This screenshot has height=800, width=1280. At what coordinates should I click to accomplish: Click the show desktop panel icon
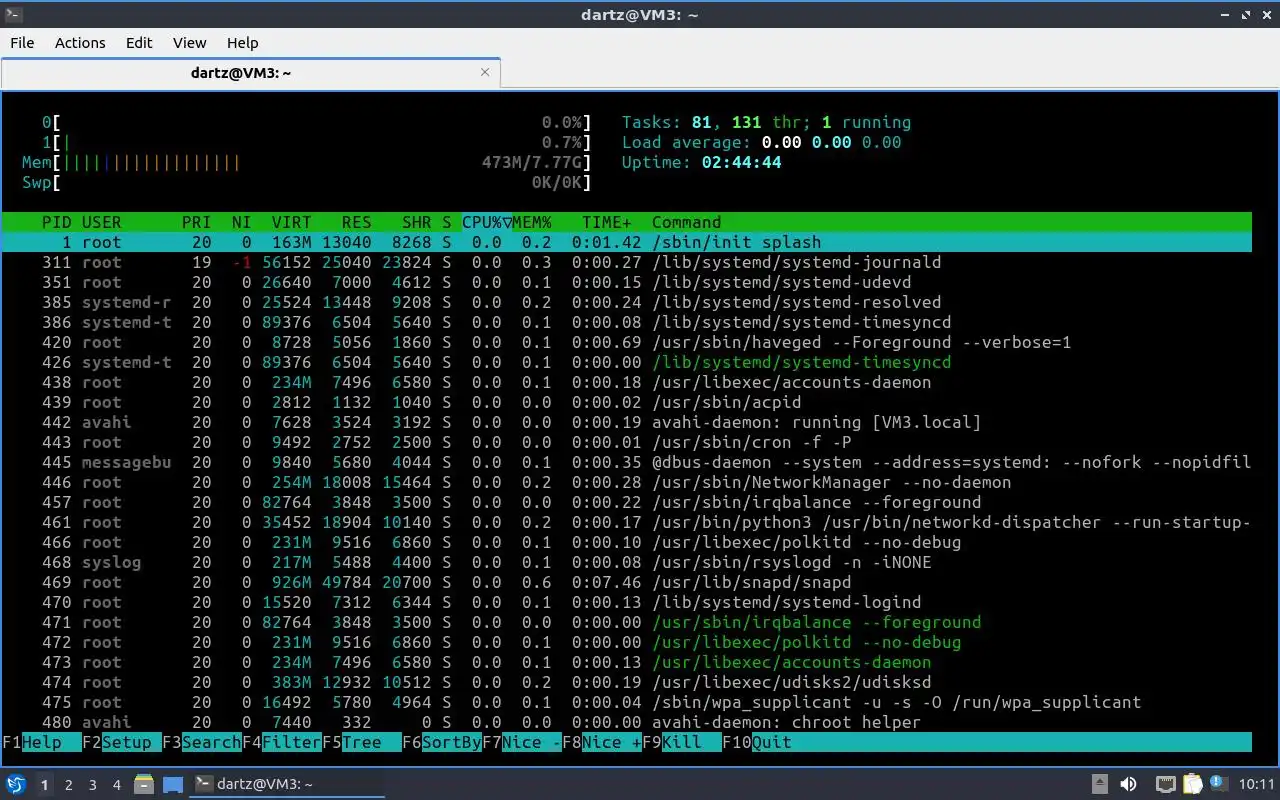pos(172,785)
